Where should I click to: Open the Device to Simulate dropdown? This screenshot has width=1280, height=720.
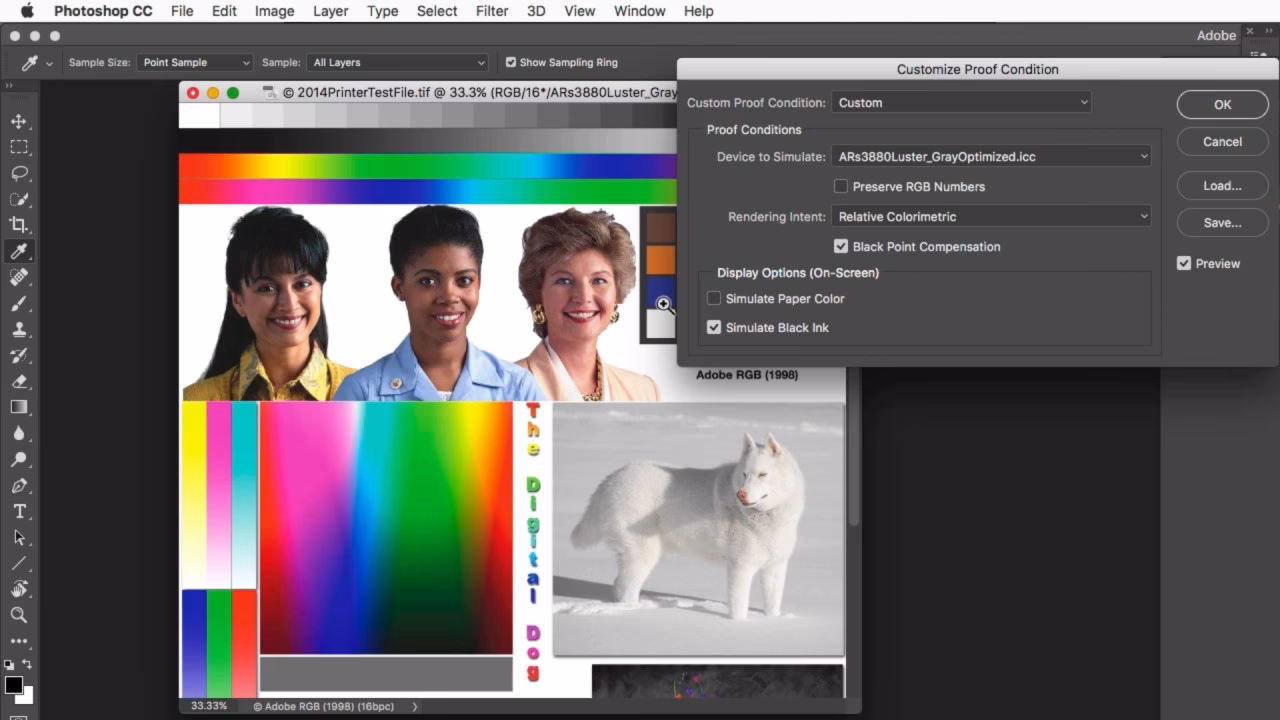[x=990, y=156]
